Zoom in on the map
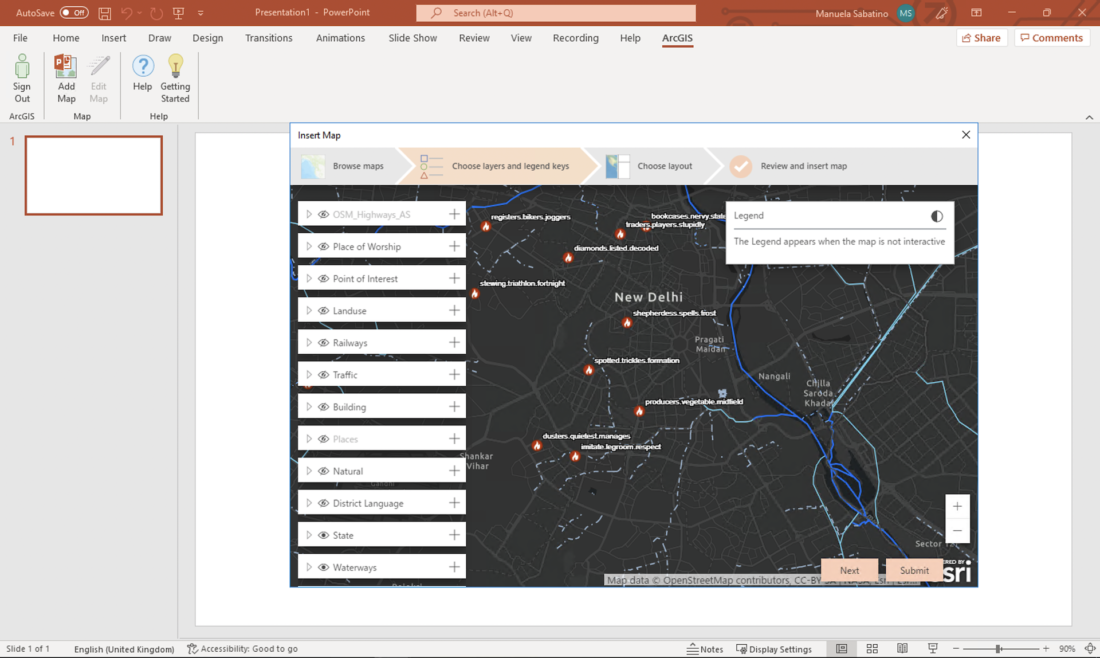 [957, 506]
